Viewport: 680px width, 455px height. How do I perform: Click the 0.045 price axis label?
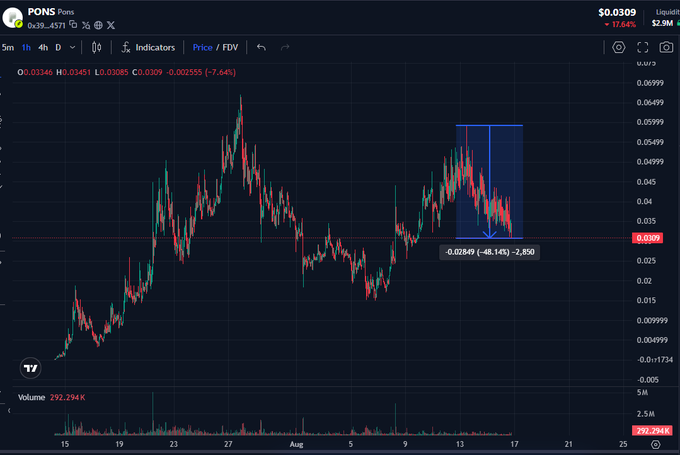[x=646, y=182]
